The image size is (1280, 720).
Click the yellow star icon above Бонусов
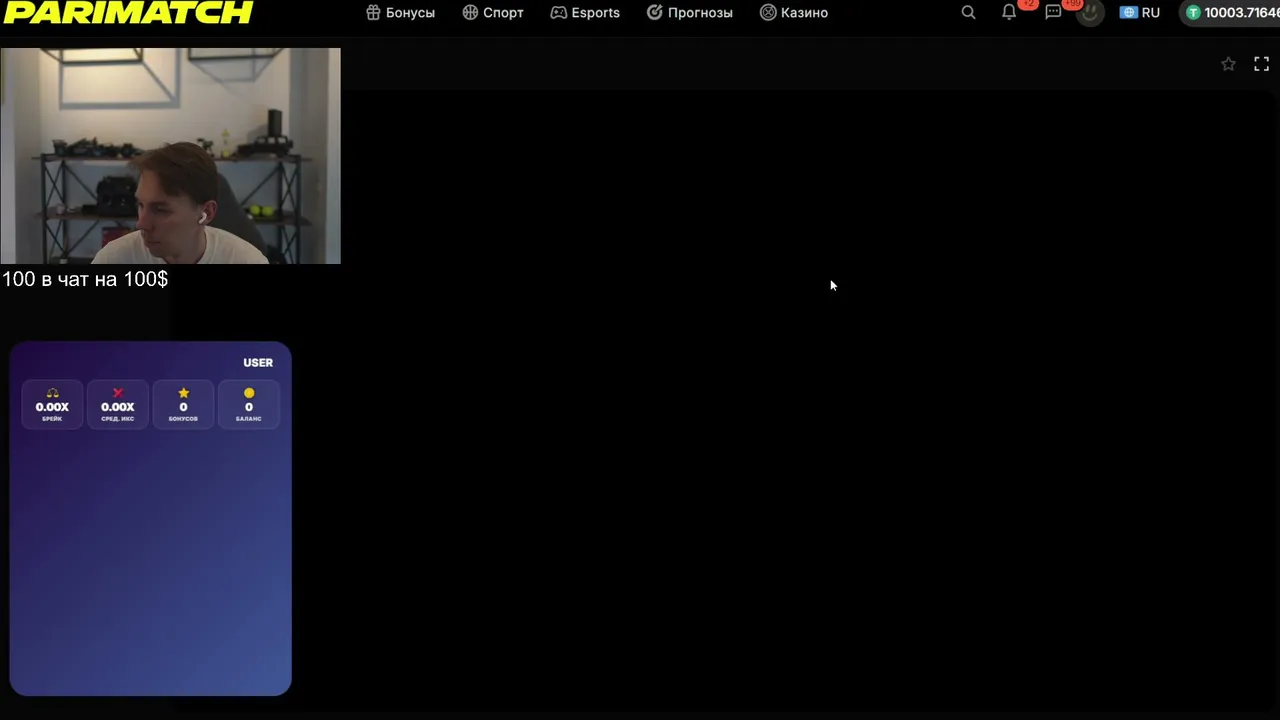click(x=183, y=393)
